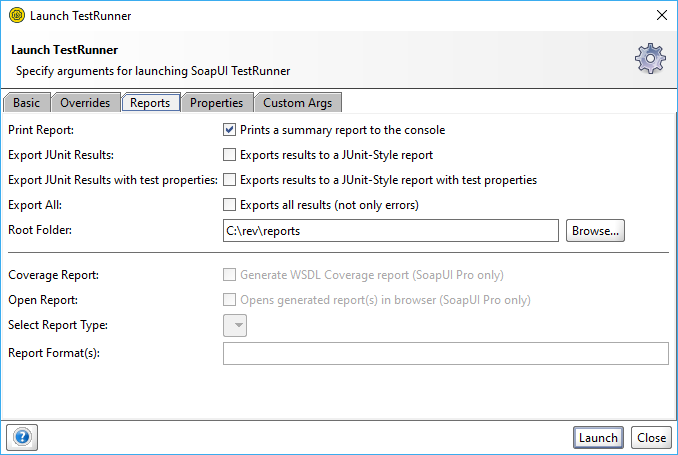
Task: Click the help question mark icon
Action: tap(22, 437)
